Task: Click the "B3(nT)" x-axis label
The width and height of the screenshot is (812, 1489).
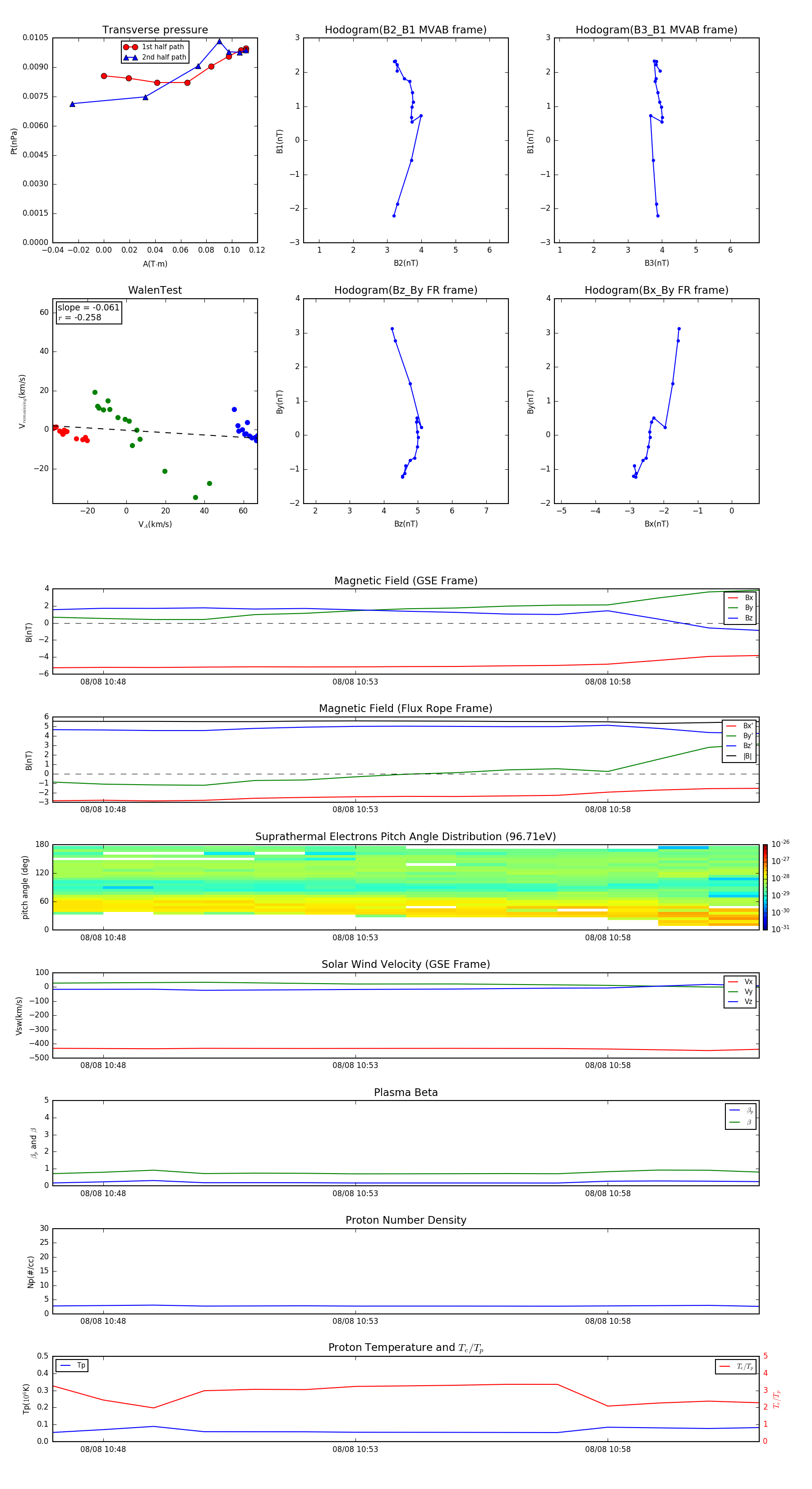Action: pyautogui.click(x=656, y=264)
